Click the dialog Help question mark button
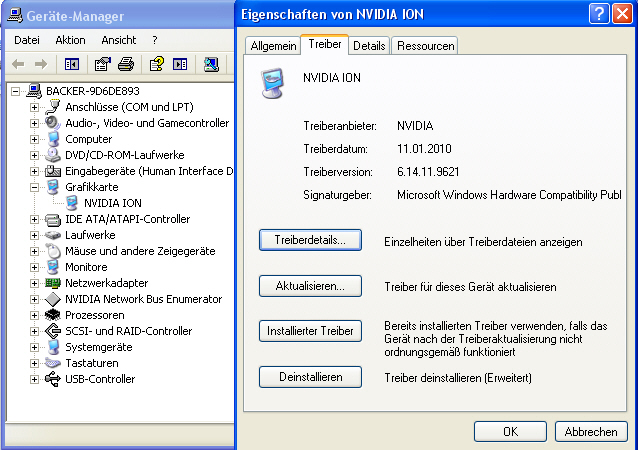638x450 pixels. pos(599,14)
